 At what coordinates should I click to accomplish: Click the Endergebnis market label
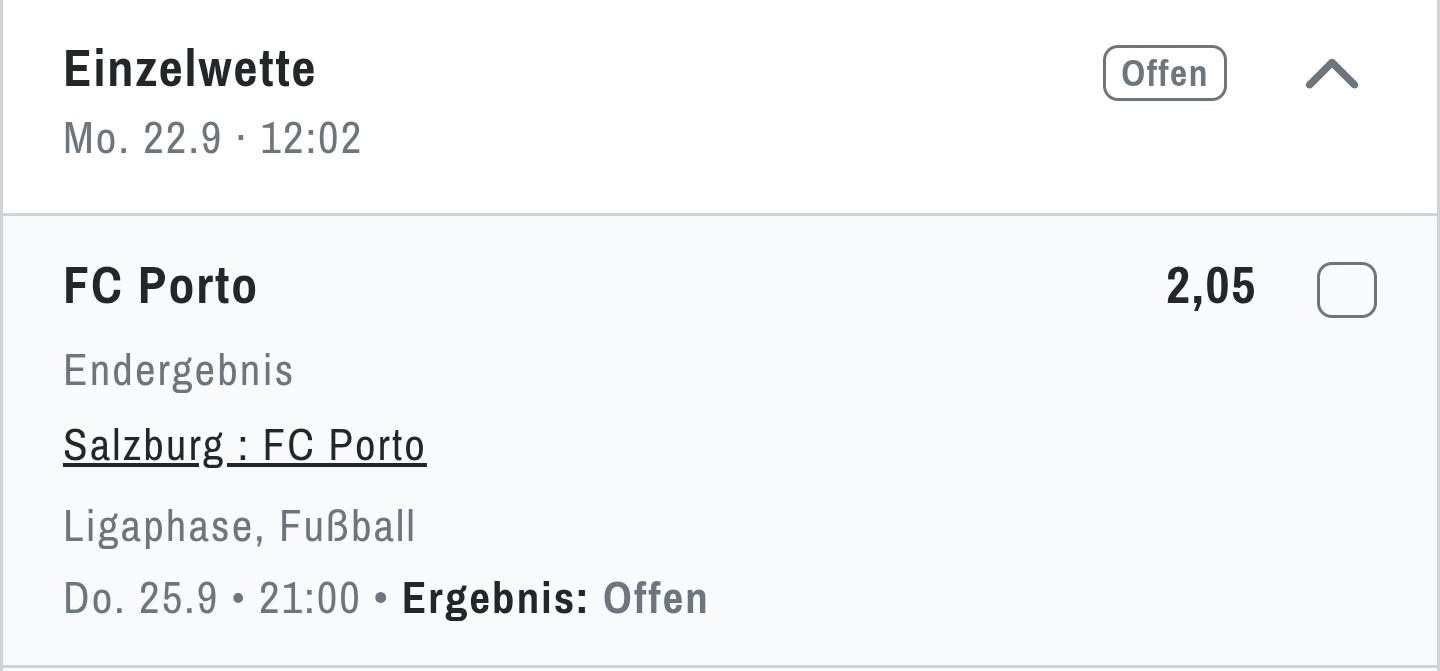[x=178, y=370]
